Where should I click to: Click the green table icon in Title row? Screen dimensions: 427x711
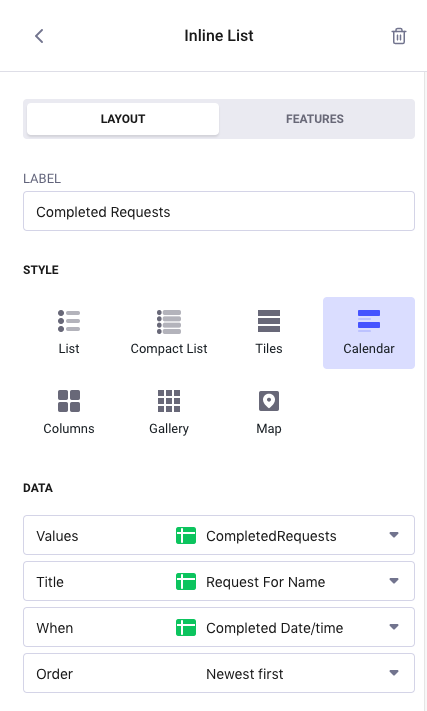[186, 581]
